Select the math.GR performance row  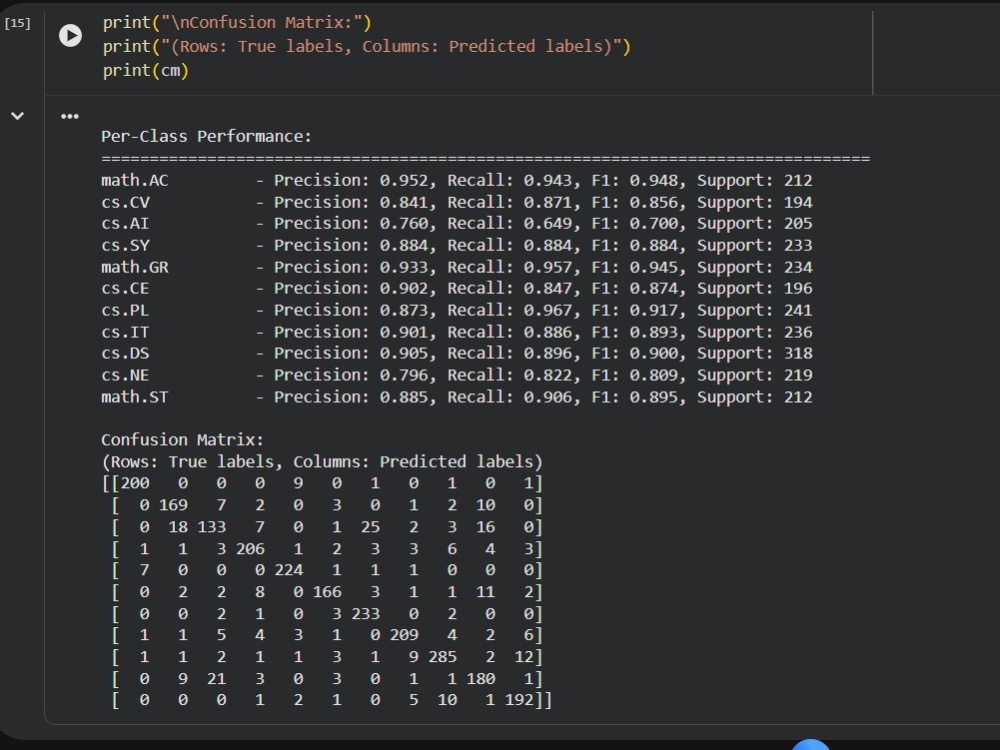[x=457, y=267]
